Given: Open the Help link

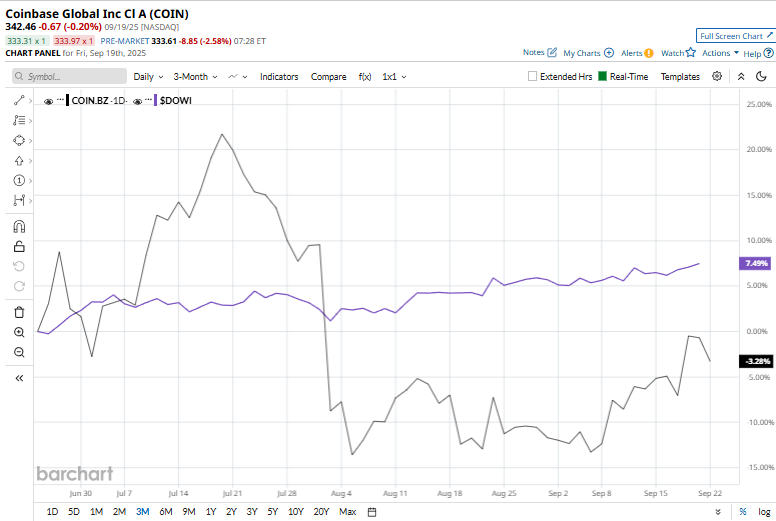Looking at the screenshot, I should tap(758, 53).
